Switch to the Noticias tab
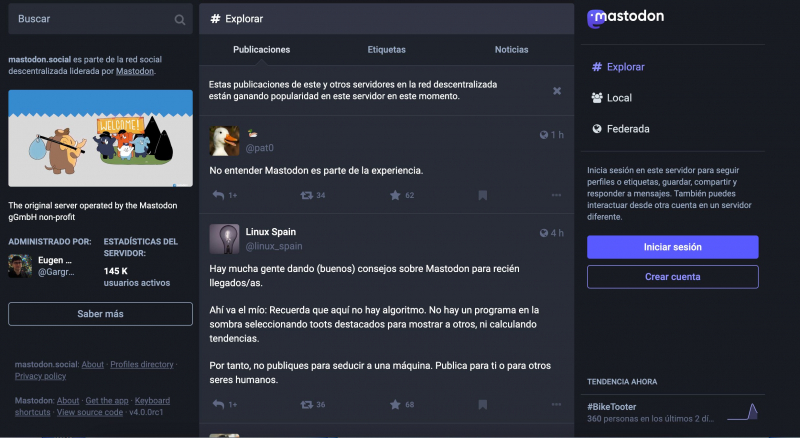This screenshot has width=800, height=438. click(x=511, y=50)
